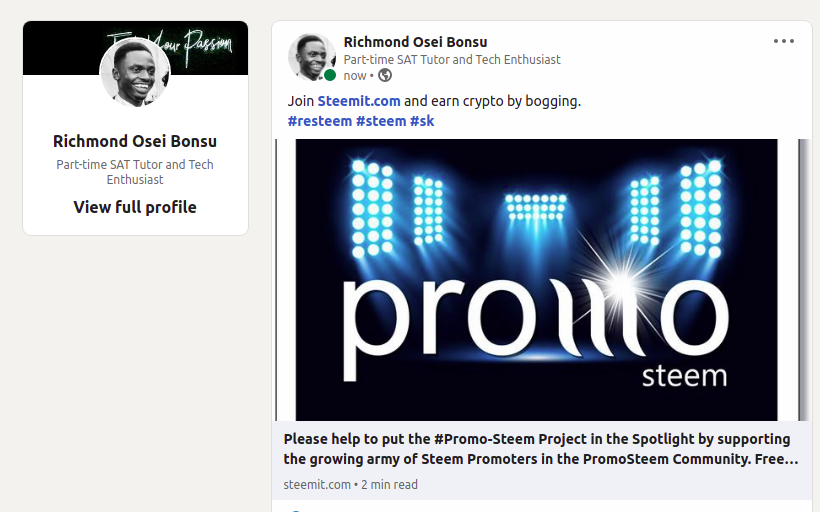Click the post author's SAT Tutor headline
Image resolution: width=820 pixels, height=512 pixels.
452,59
